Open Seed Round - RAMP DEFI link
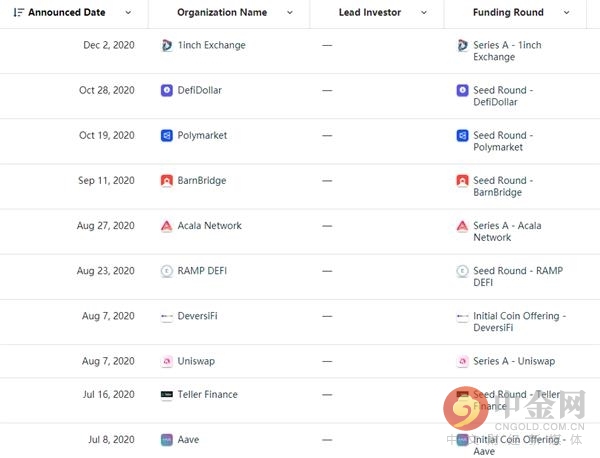Viewport: 600px width, 458px height. 518,277
